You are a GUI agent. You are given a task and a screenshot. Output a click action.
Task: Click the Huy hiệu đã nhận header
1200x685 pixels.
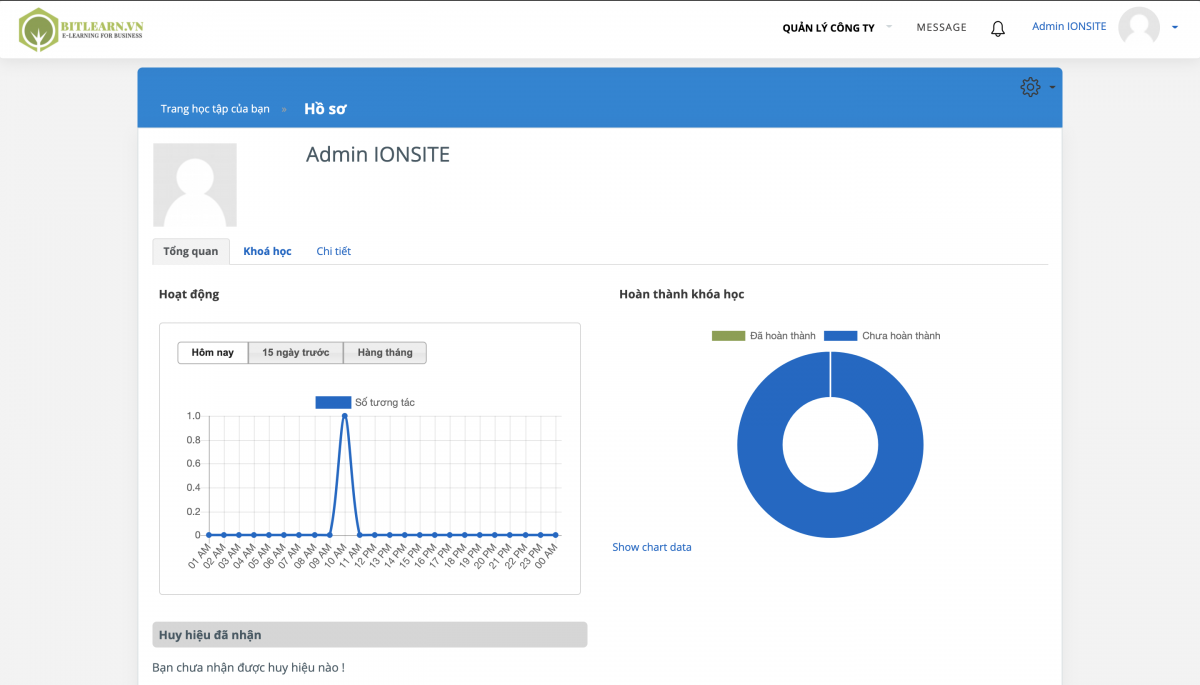pos(369,635)
